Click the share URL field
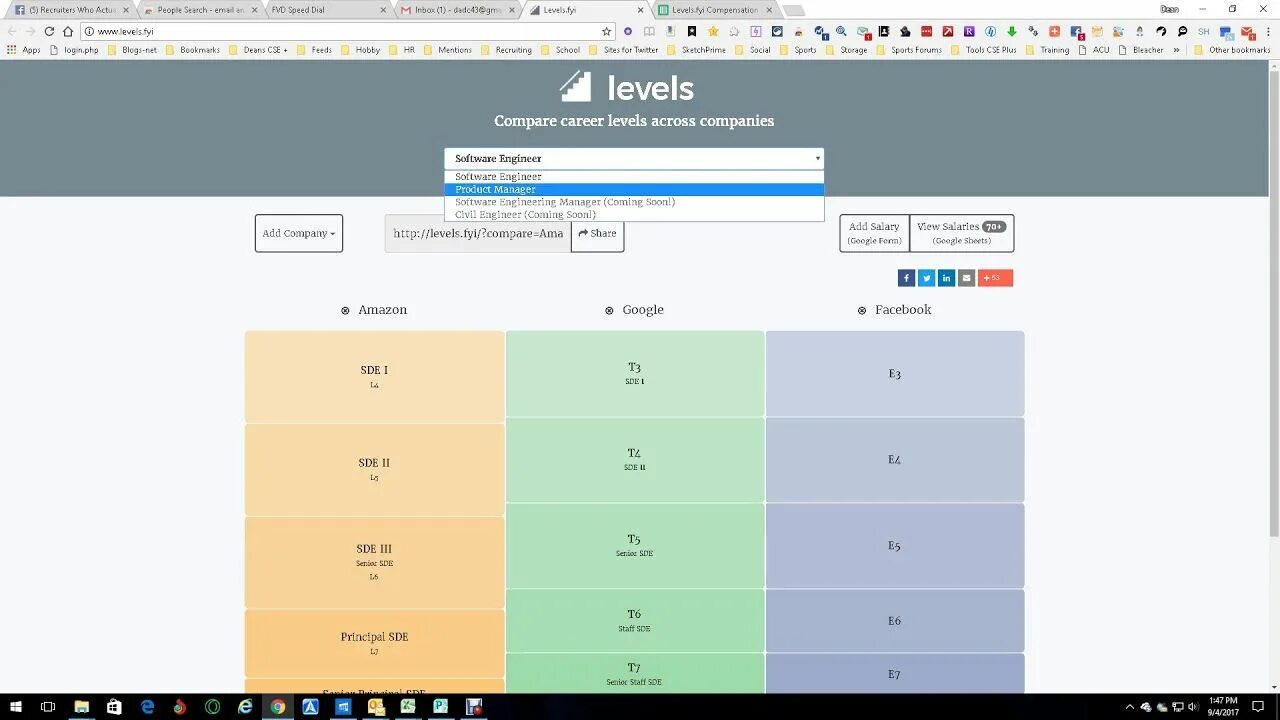The height and width of the screenshot is (720, 1280). [x=478, y=233]
